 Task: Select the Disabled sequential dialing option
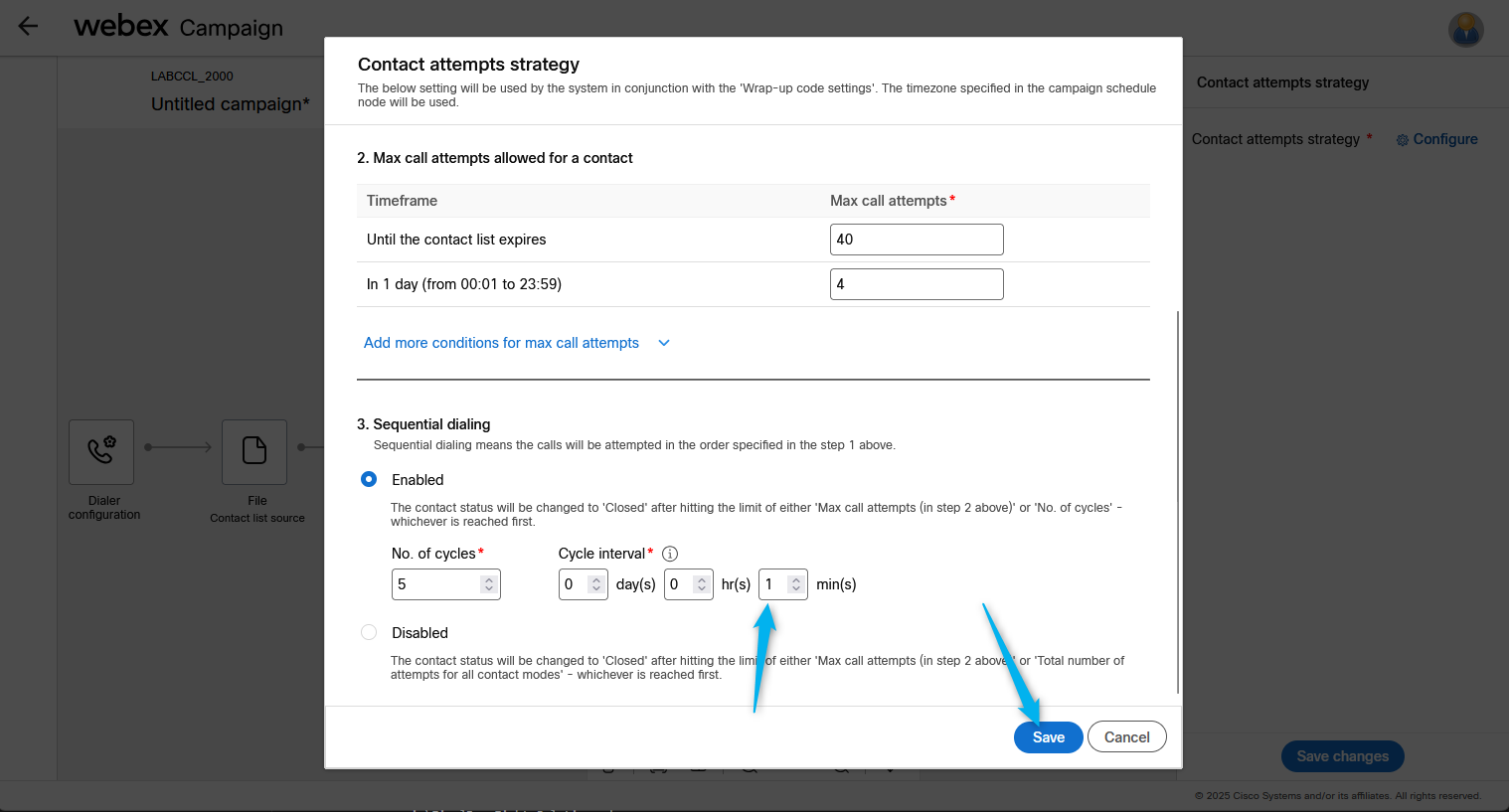369,632
